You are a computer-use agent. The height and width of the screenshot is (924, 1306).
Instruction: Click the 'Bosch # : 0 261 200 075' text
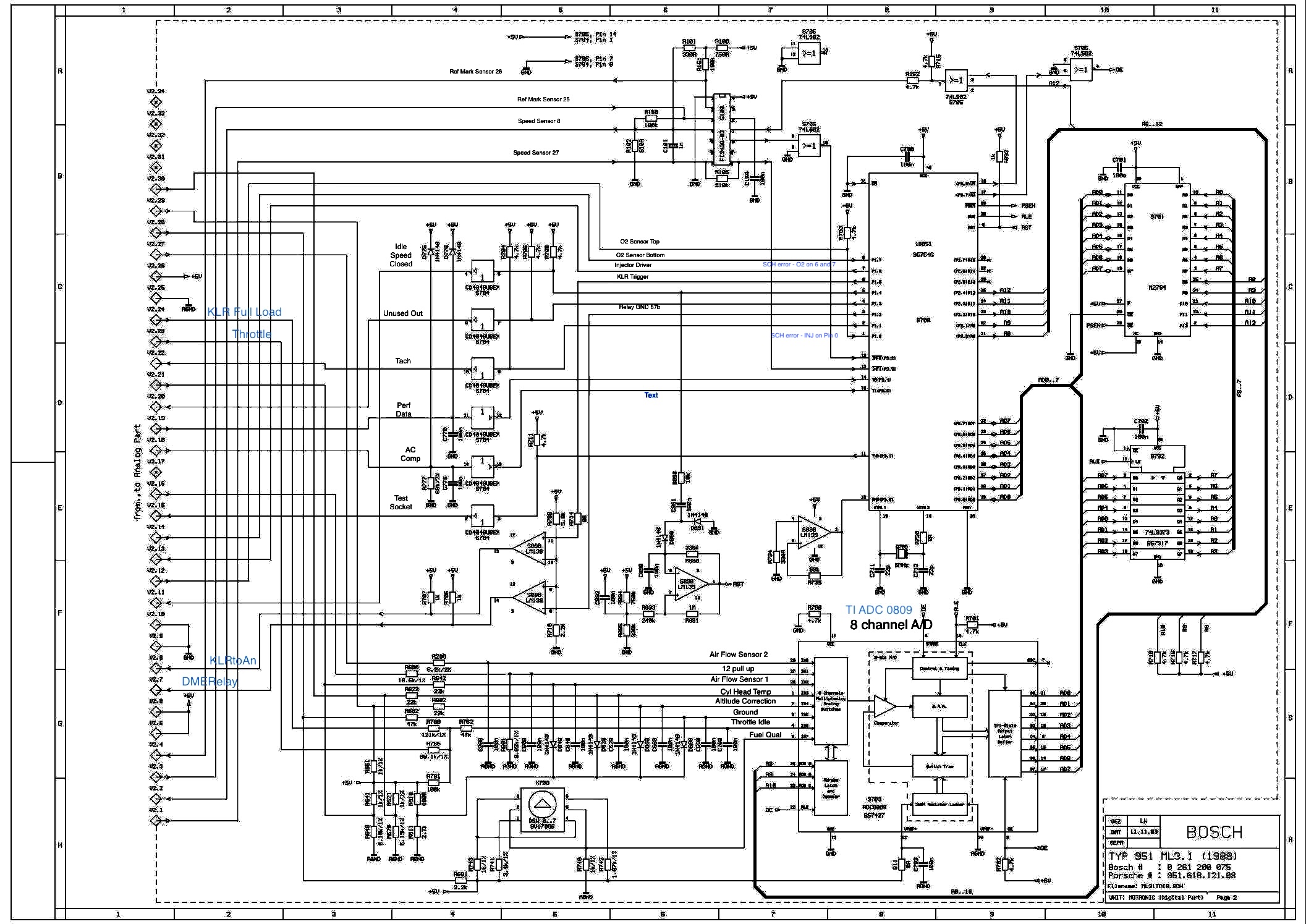tap(1169, 867)
